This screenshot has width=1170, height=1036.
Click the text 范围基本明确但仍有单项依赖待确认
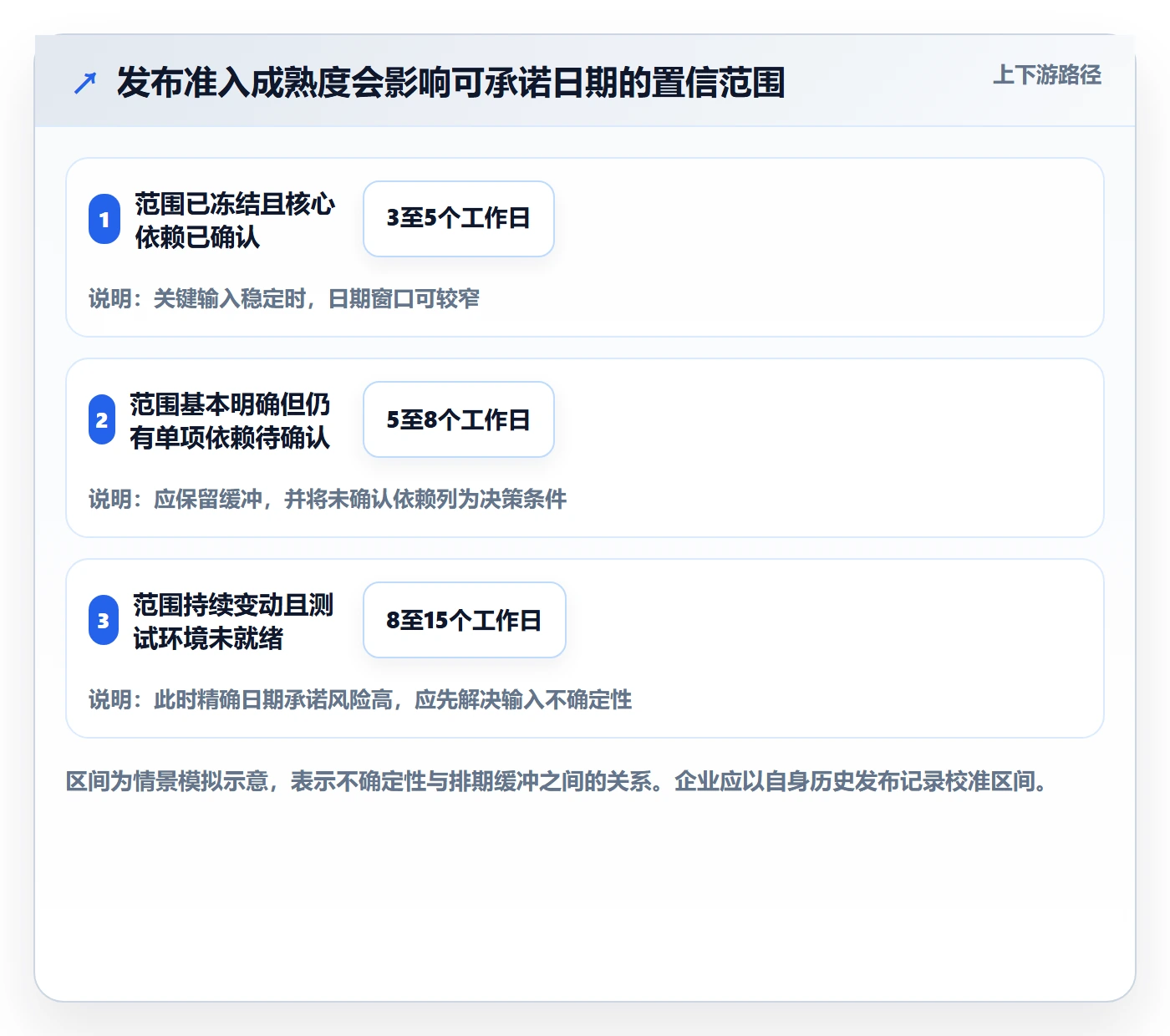pyautogui.click(x=230, y=420)
